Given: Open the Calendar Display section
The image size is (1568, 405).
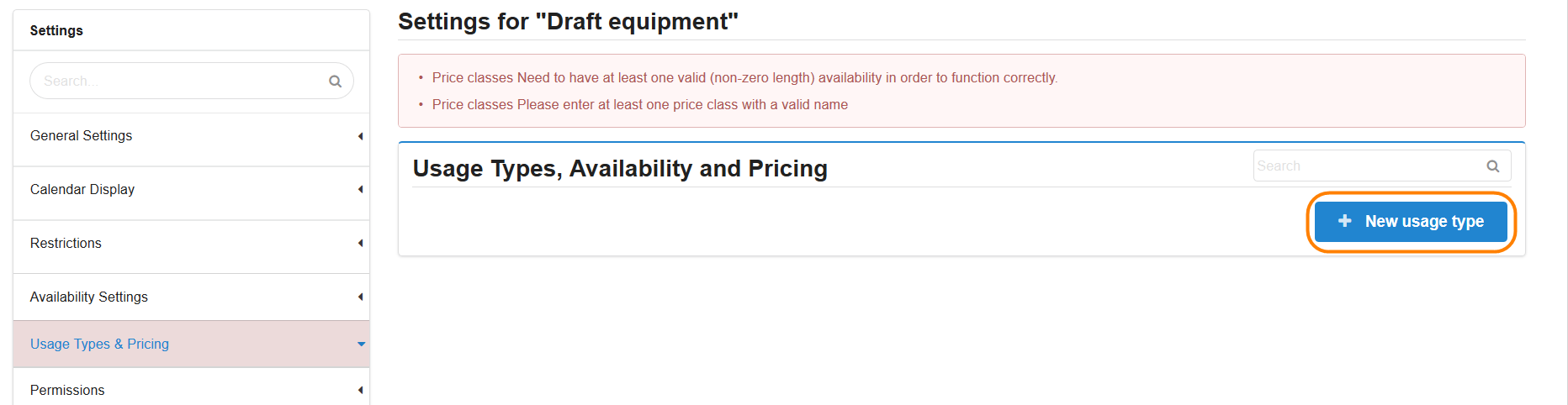Looking at the screenshot, I should click(x=82, y=190).
